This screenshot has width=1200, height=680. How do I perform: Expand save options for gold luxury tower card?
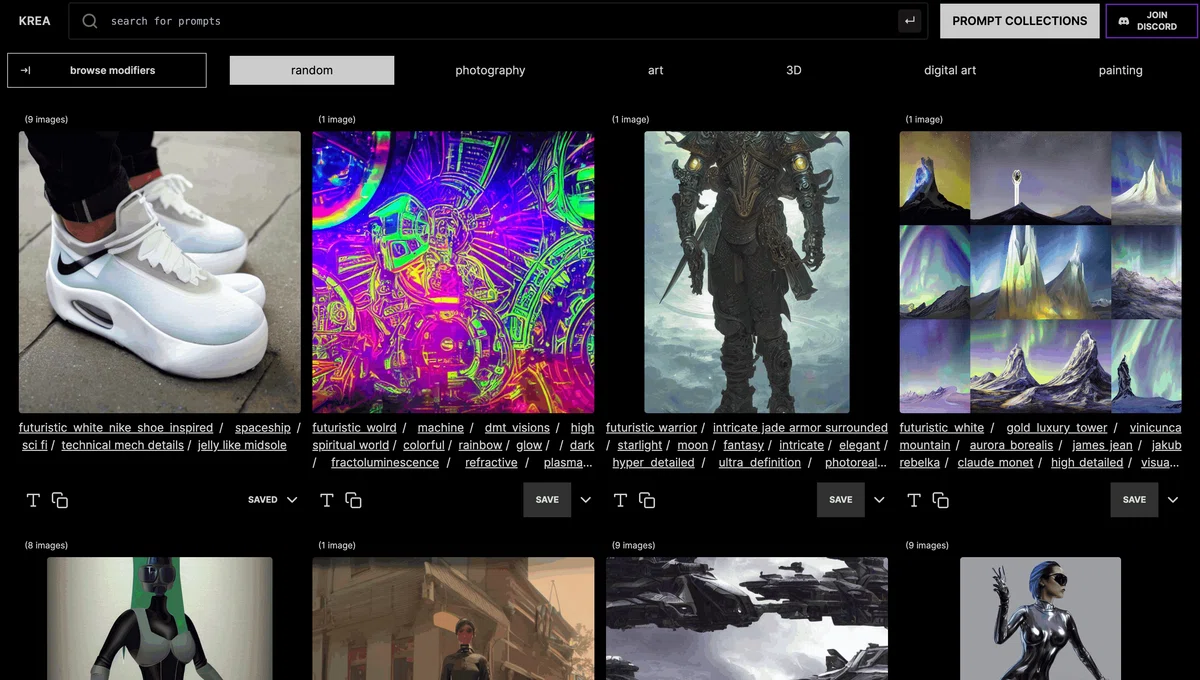(x=1173, y=500)
